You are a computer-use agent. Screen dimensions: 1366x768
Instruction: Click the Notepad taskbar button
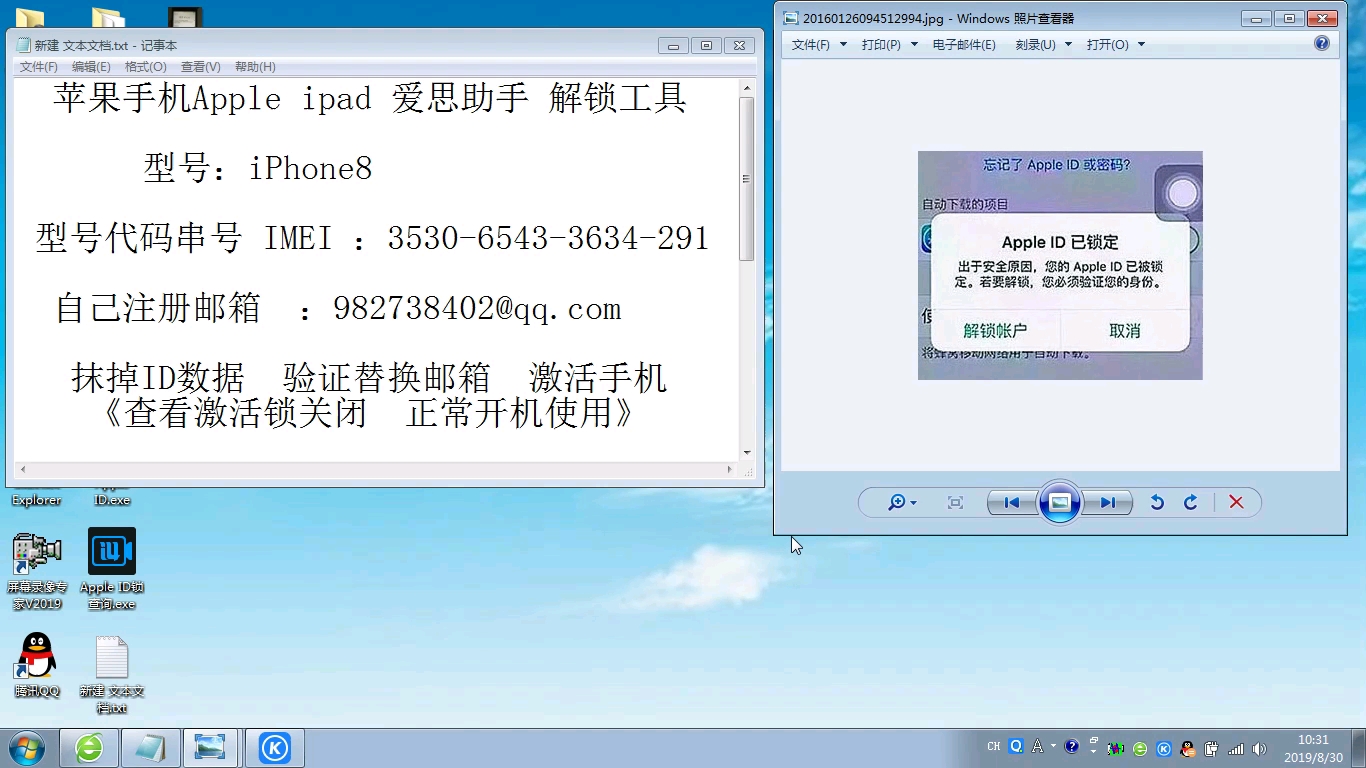151,748
